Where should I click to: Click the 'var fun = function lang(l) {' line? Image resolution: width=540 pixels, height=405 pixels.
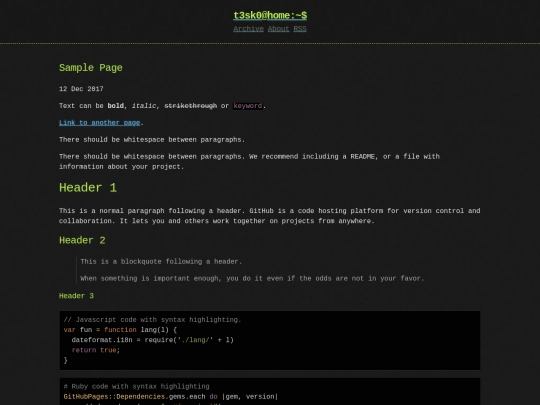coord(120,330)
